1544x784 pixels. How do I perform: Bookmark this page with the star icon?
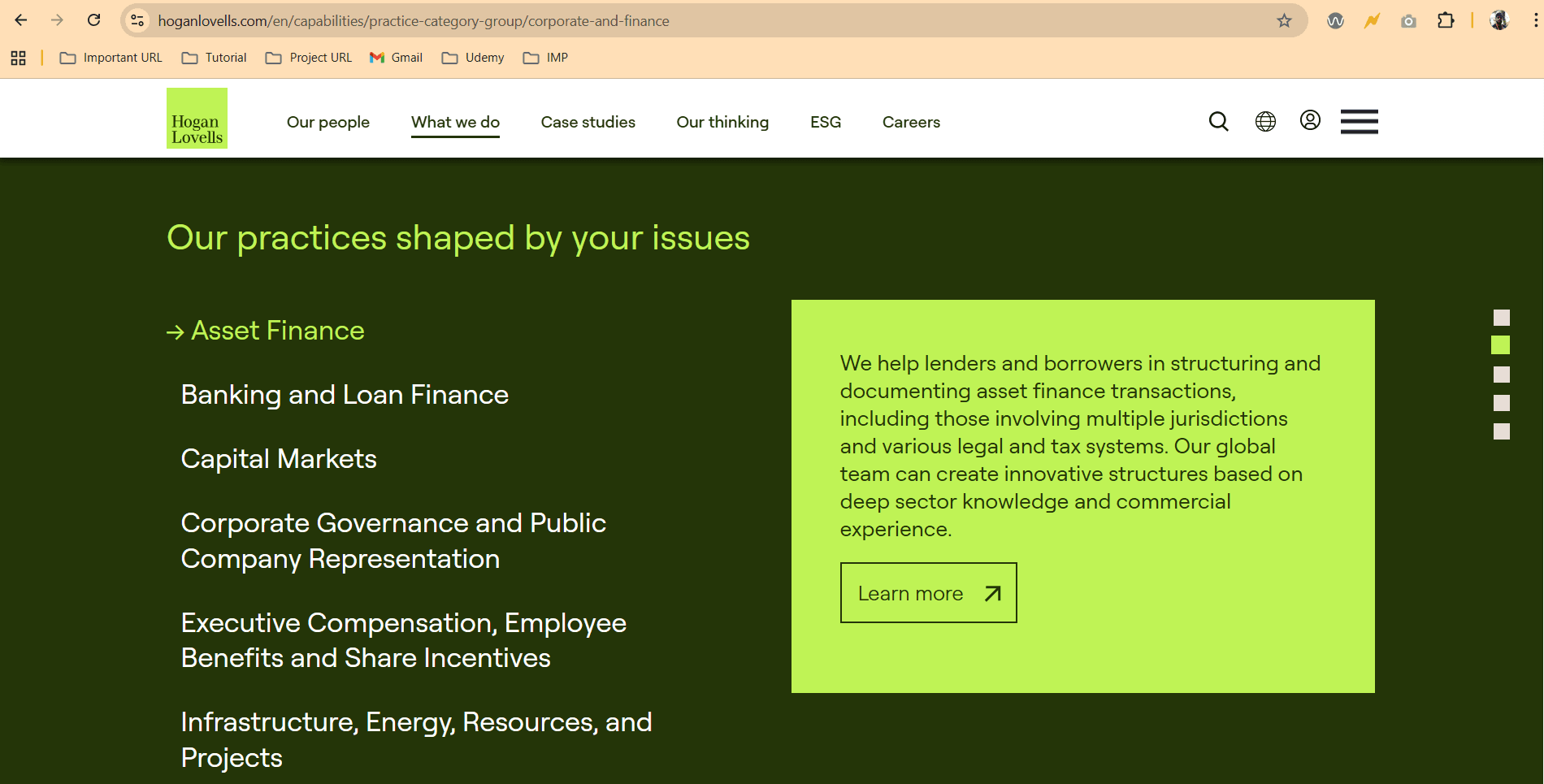coord(1284,21)
